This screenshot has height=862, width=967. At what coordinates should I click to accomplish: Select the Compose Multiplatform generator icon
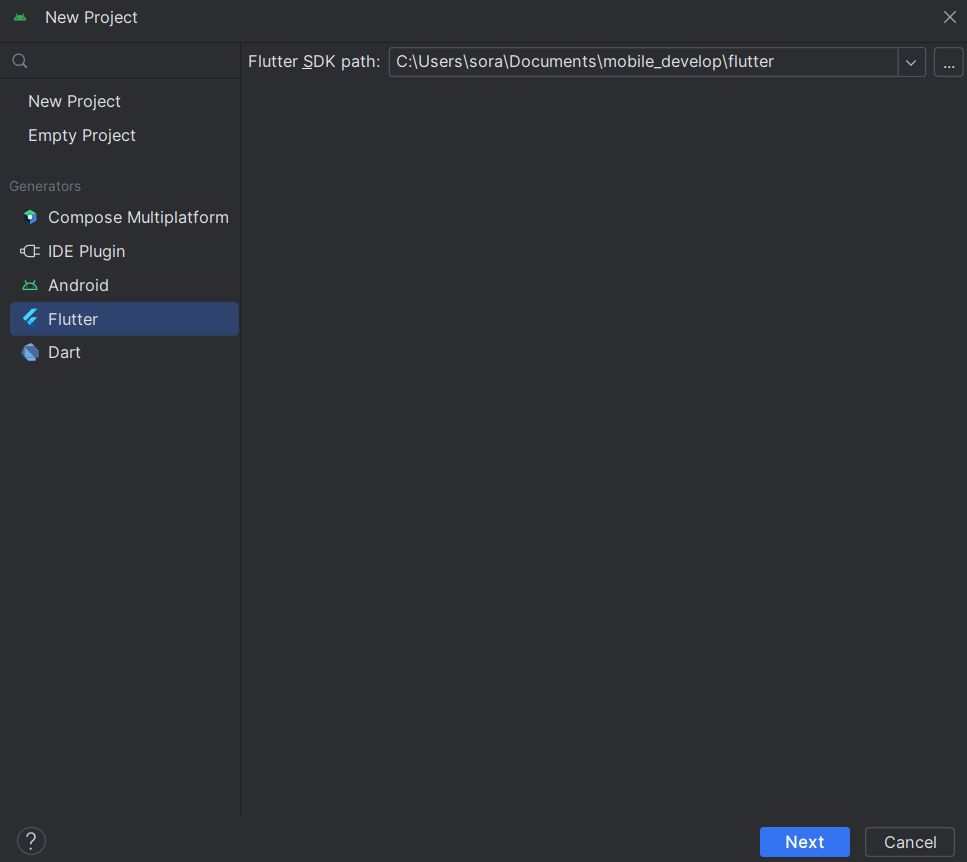[x=29, y=217]
